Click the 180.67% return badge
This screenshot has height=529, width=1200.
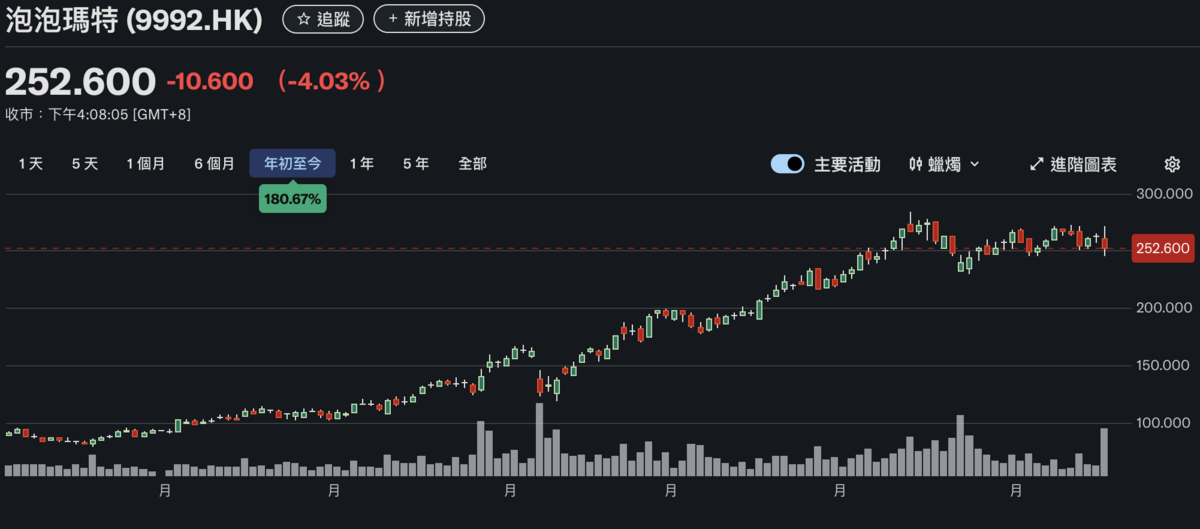click(x=292, y=199)
